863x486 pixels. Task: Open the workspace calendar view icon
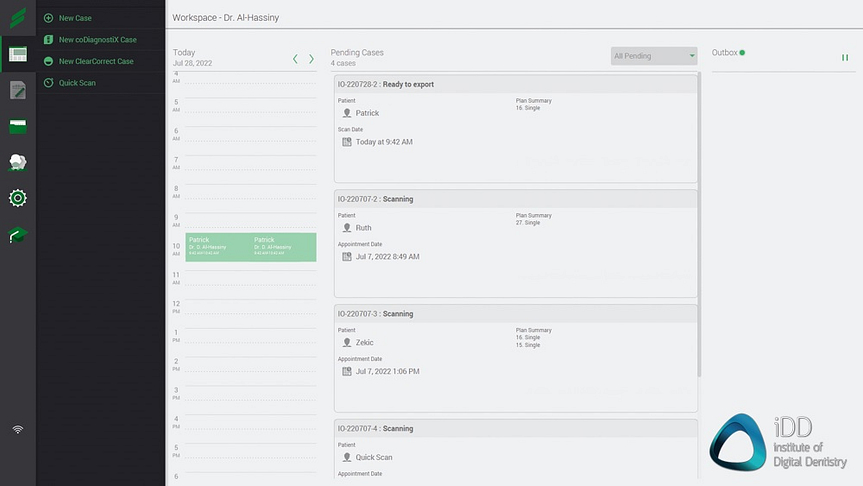tap(18, 54)
